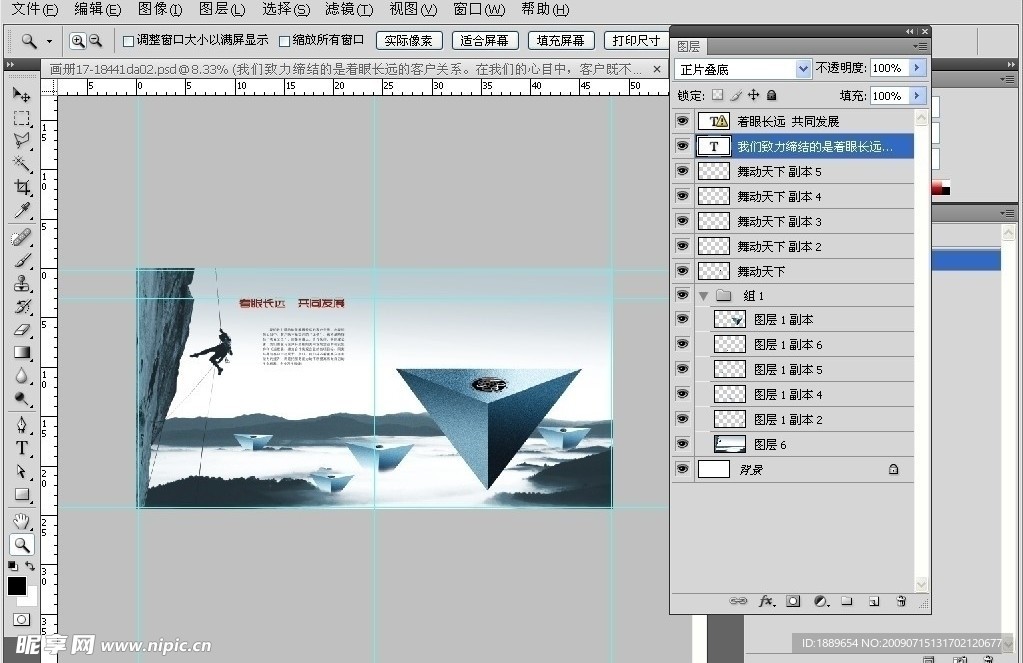Open the 图层 menu
This screenshot has width=1023, height=663.
(x=222, y=9)
